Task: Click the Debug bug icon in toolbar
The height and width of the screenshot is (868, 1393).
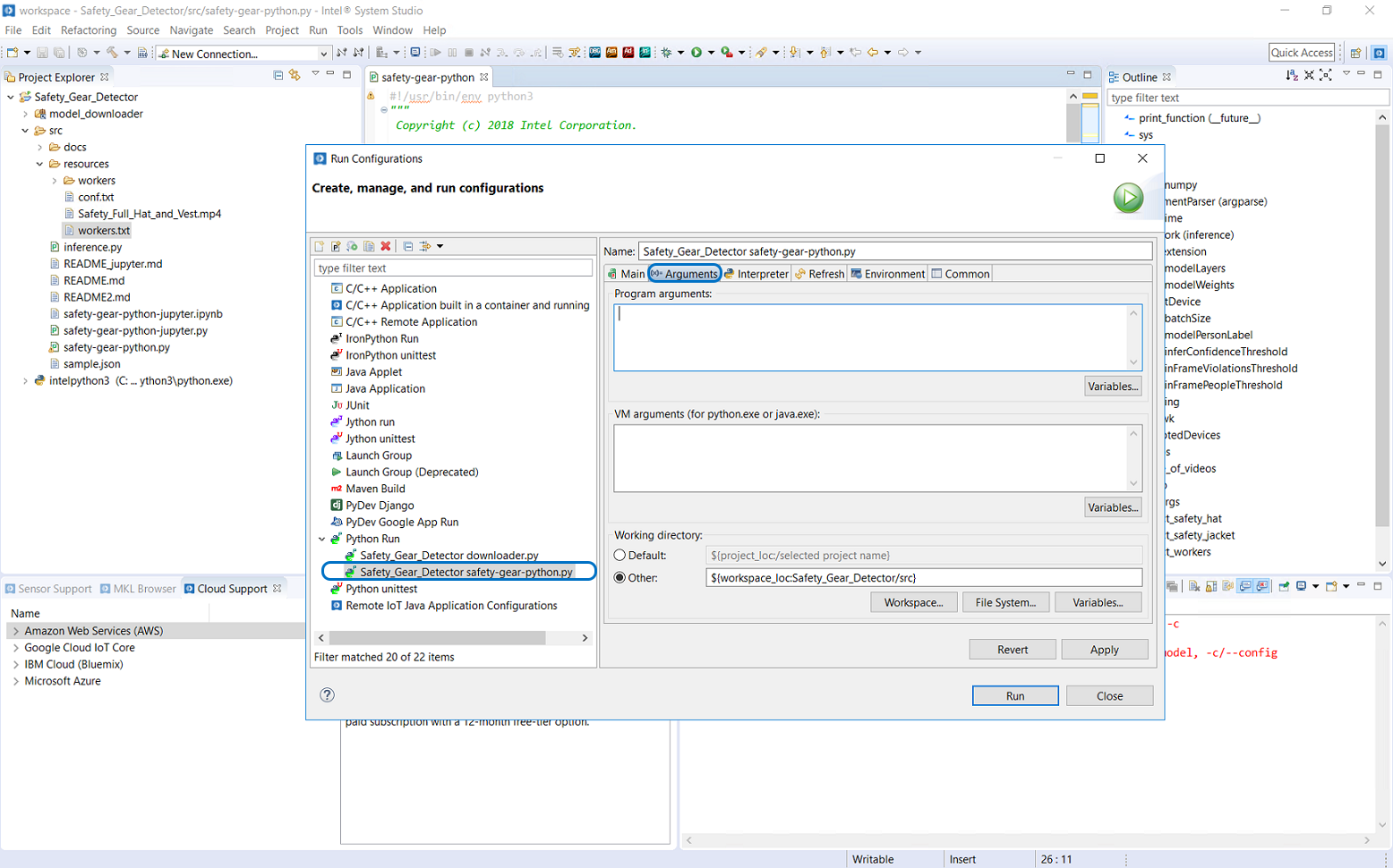Action: click(x=666, y=52)
